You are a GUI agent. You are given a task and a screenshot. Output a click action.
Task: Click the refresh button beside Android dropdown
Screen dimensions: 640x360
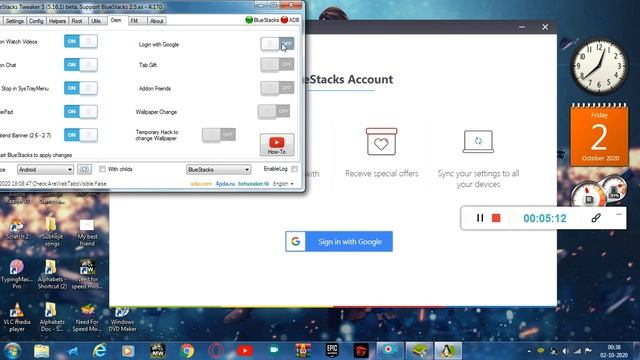pos(84,169)
